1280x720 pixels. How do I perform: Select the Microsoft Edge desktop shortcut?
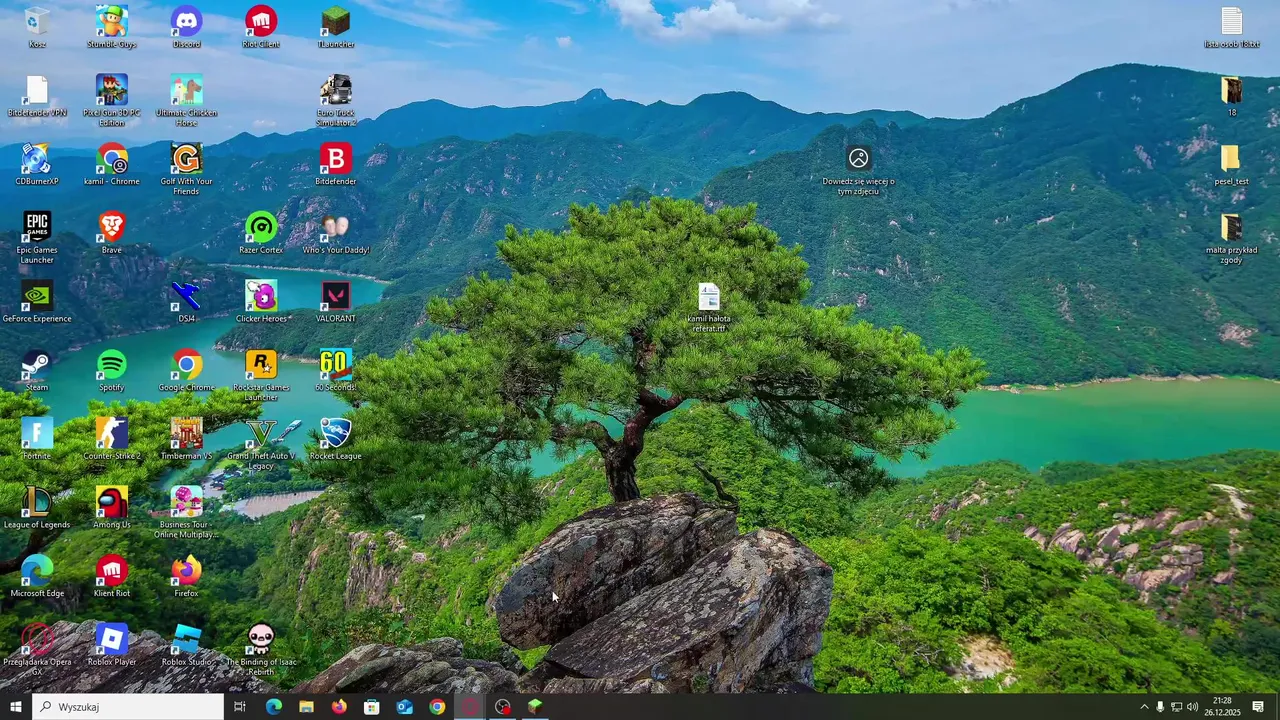coord(37,576)
